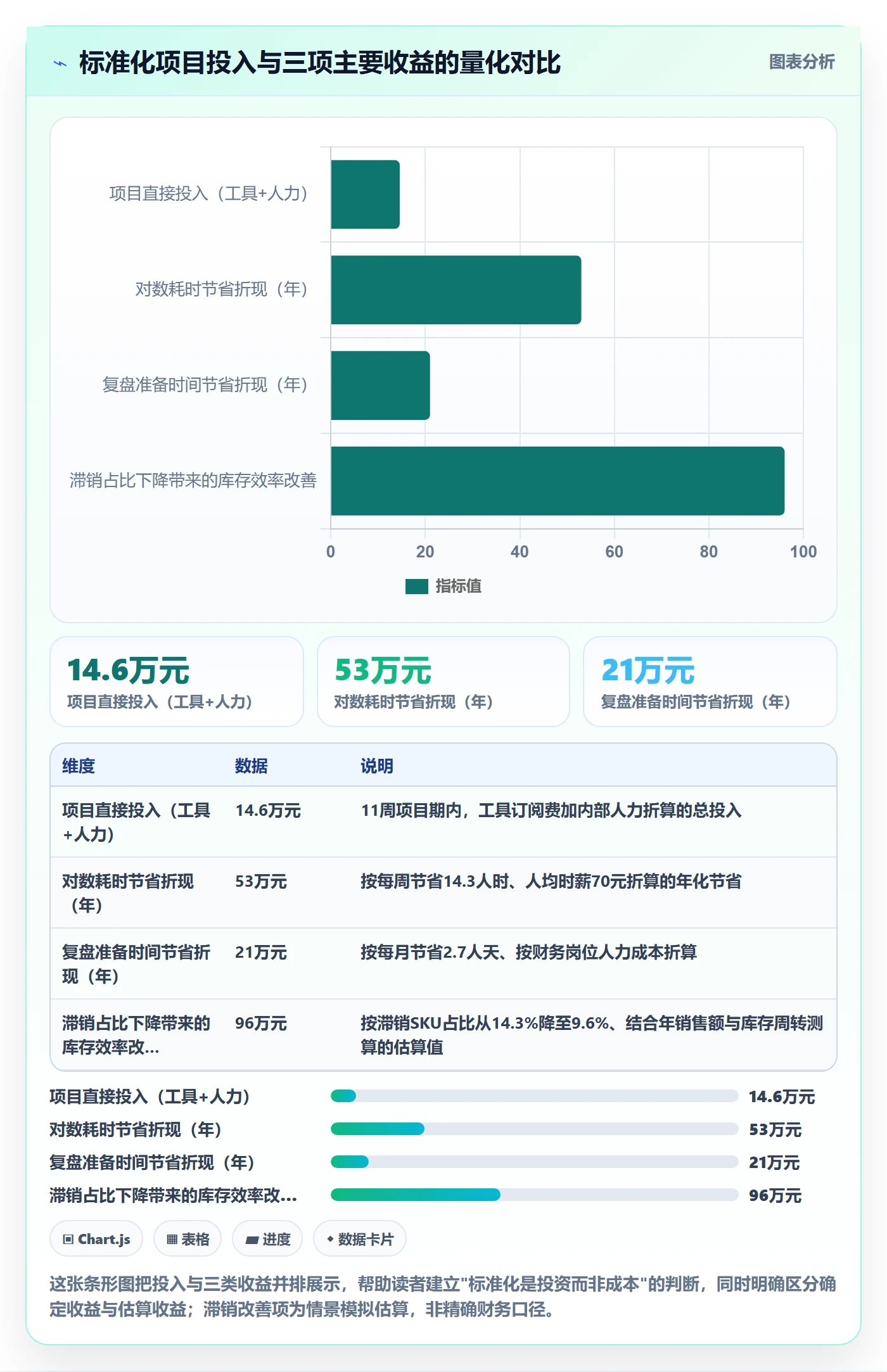Open the 53万元 data card
887x1372 pixels.
(443, 682)
